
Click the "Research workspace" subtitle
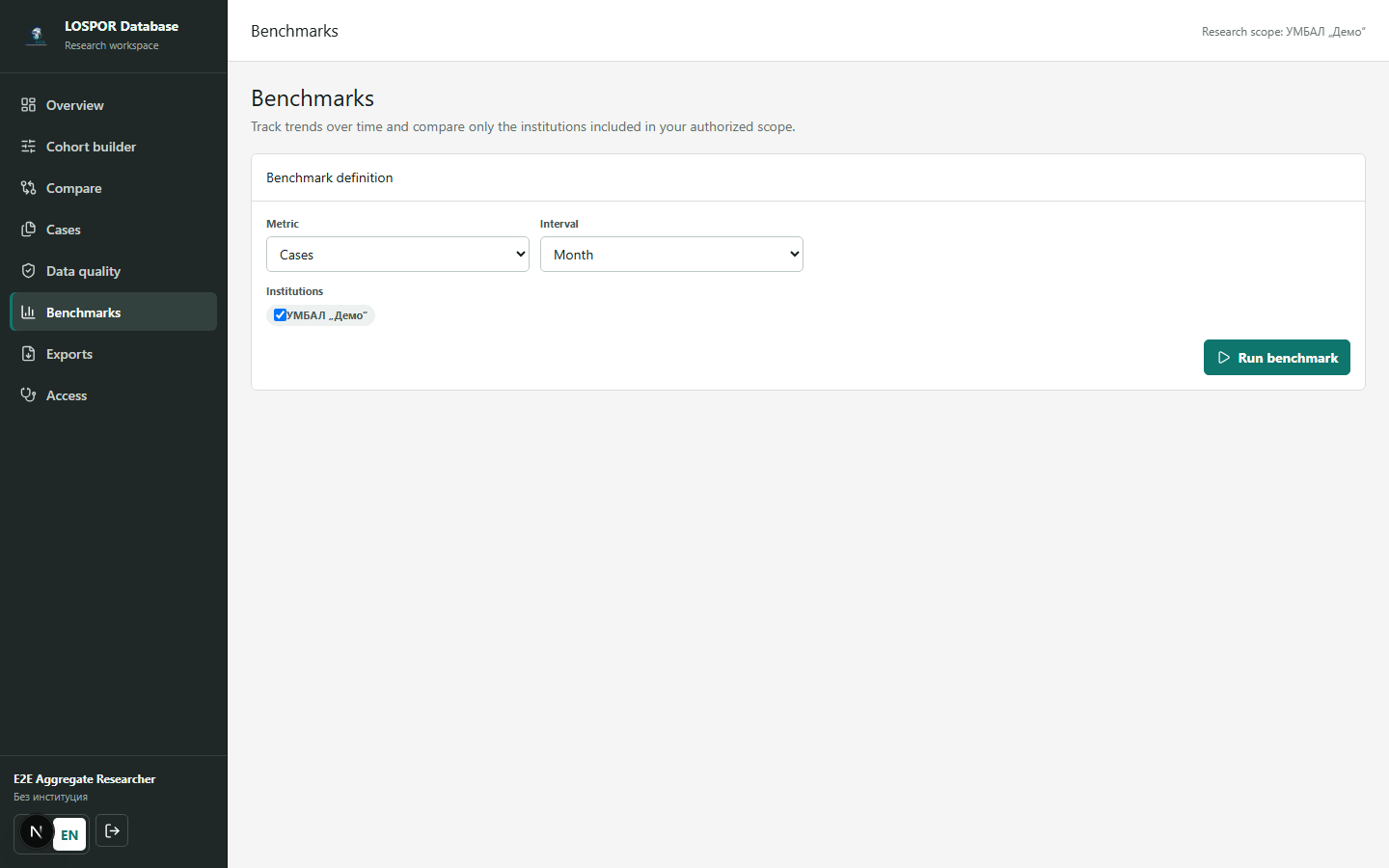(x=112, y=45)
